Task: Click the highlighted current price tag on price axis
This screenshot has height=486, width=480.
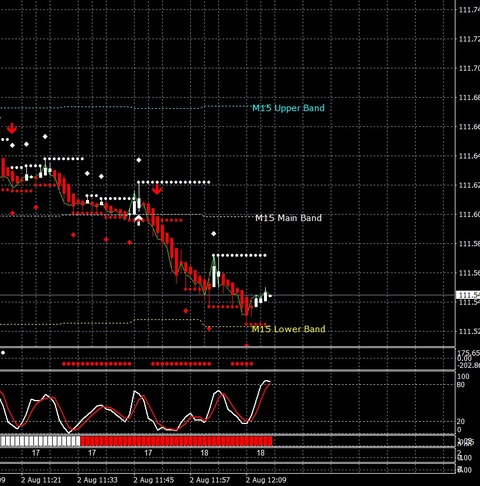Action: coord(468,295)
